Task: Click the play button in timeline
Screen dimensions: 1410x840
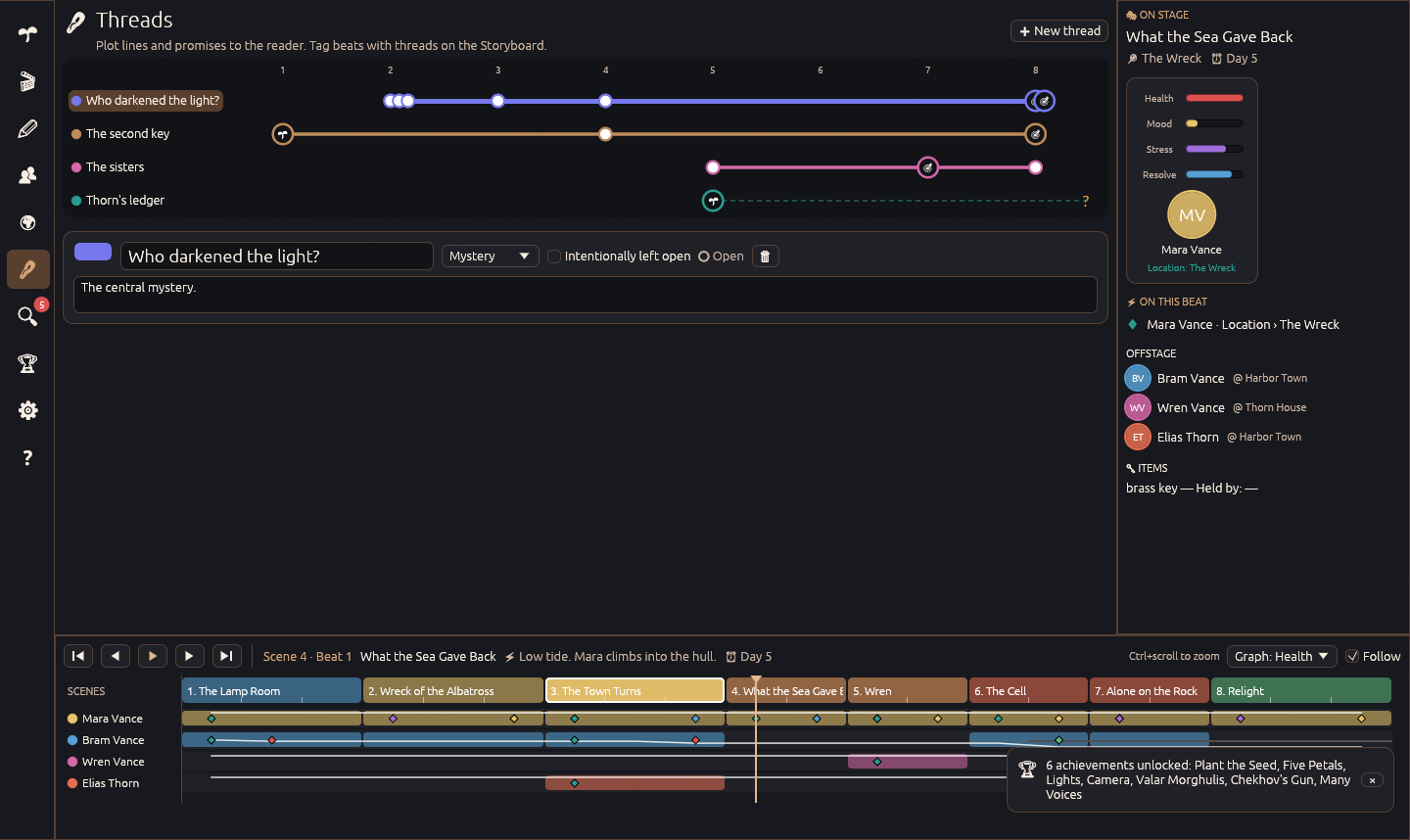Action: (153, 656)
